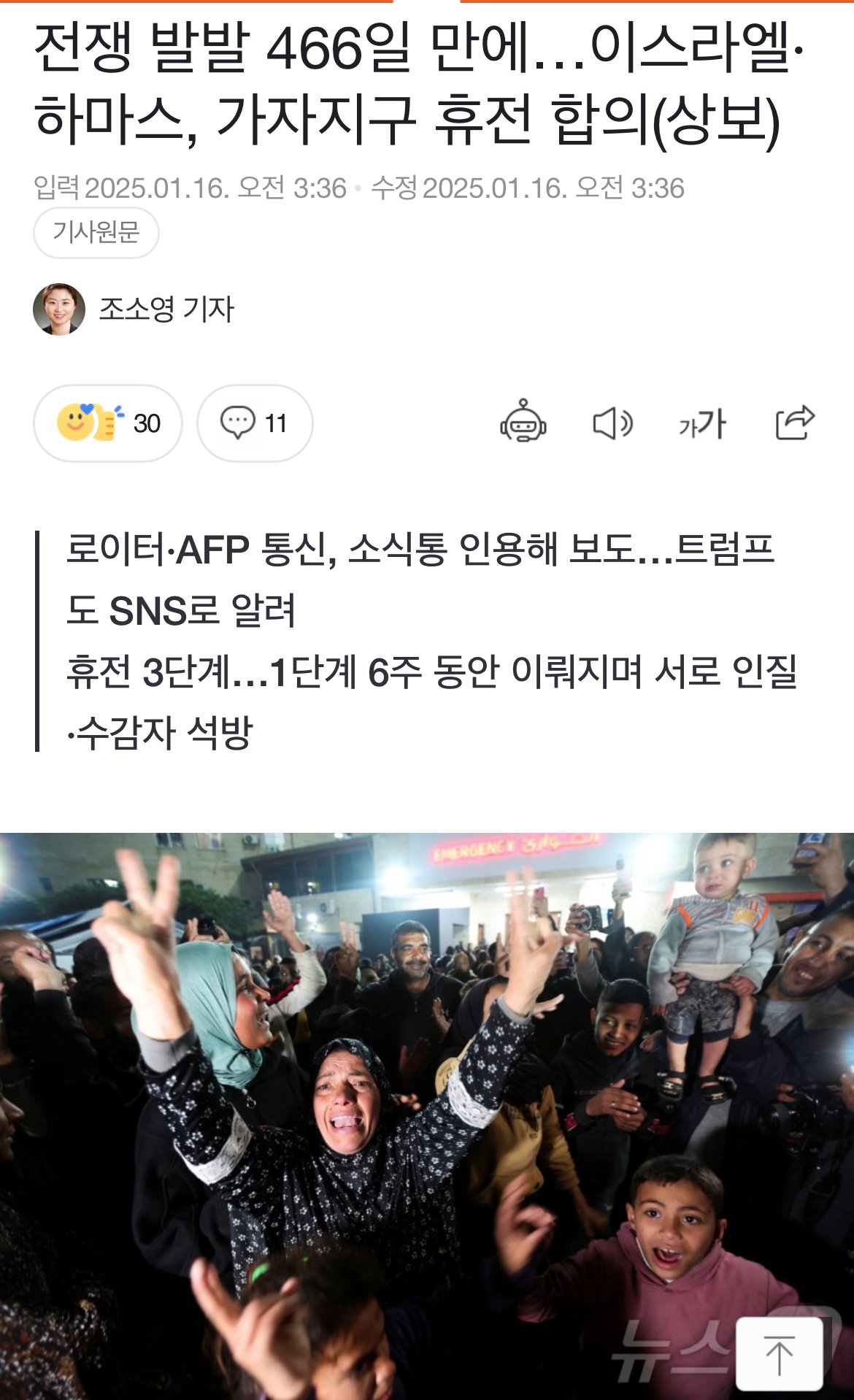Tap the reporter's profile photo
854x1400 pixels.
click(59, 309)
